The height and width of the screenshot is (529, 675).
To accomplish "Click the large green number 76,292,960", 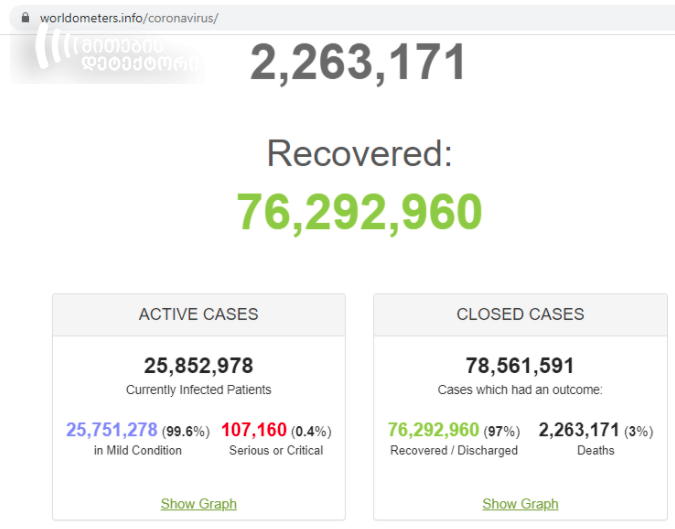I will [359, 212].
